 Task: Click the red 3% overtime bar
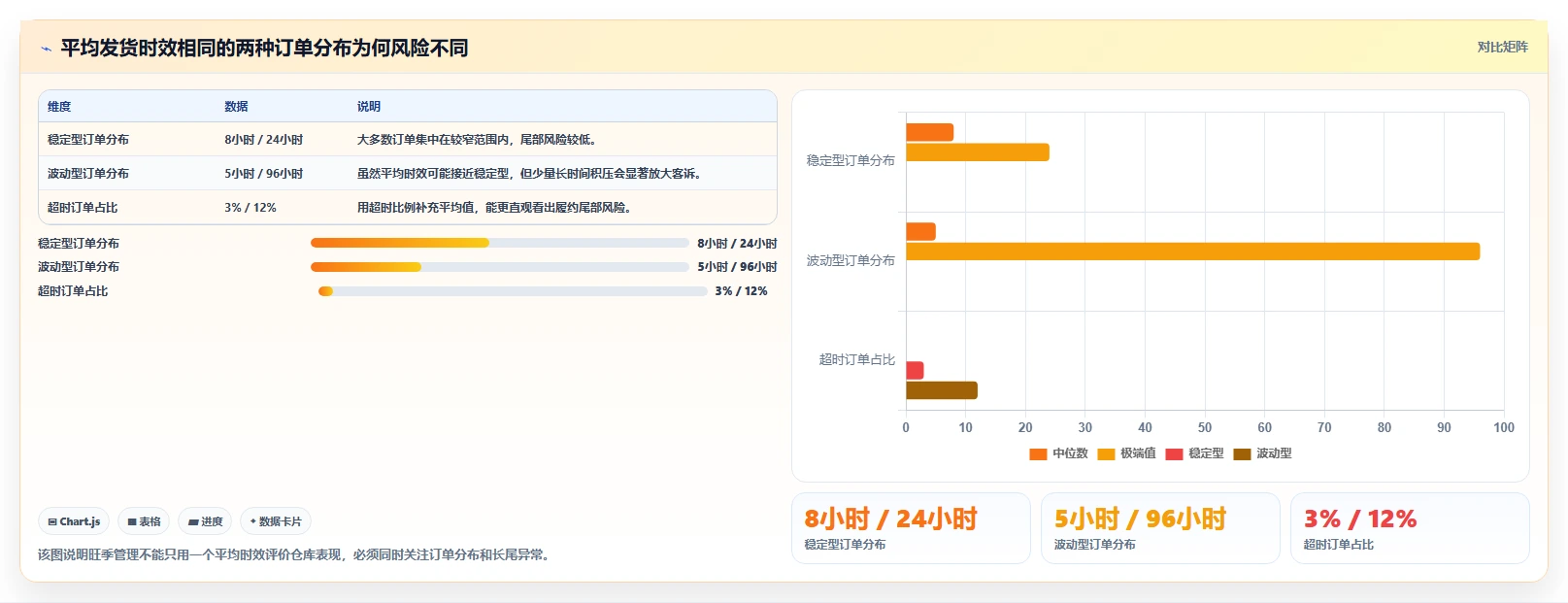point(915,370)
